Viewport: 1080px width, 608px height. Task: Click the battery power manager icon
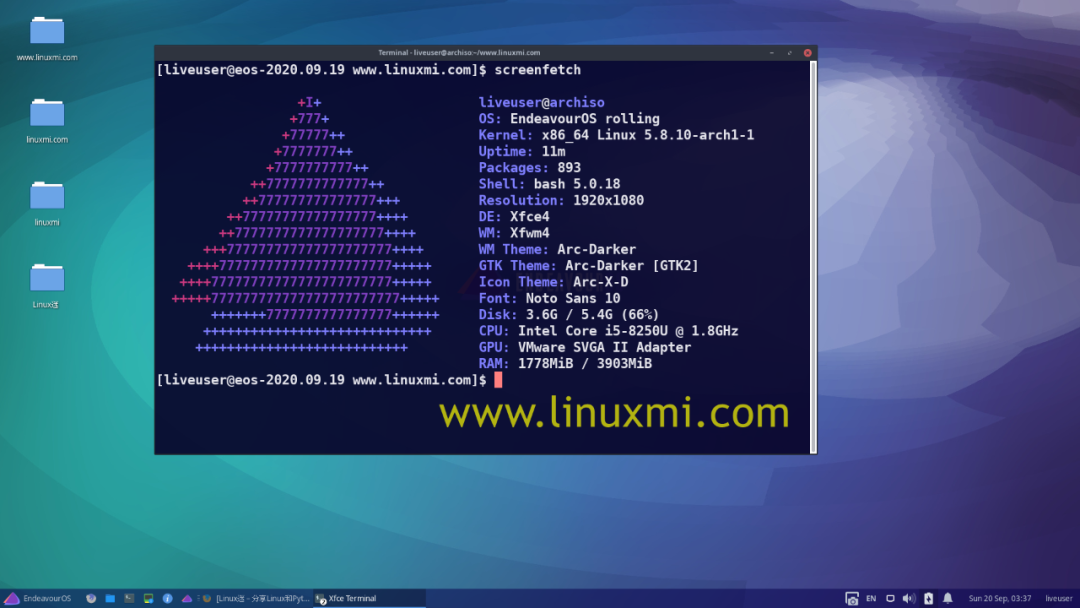928,598
